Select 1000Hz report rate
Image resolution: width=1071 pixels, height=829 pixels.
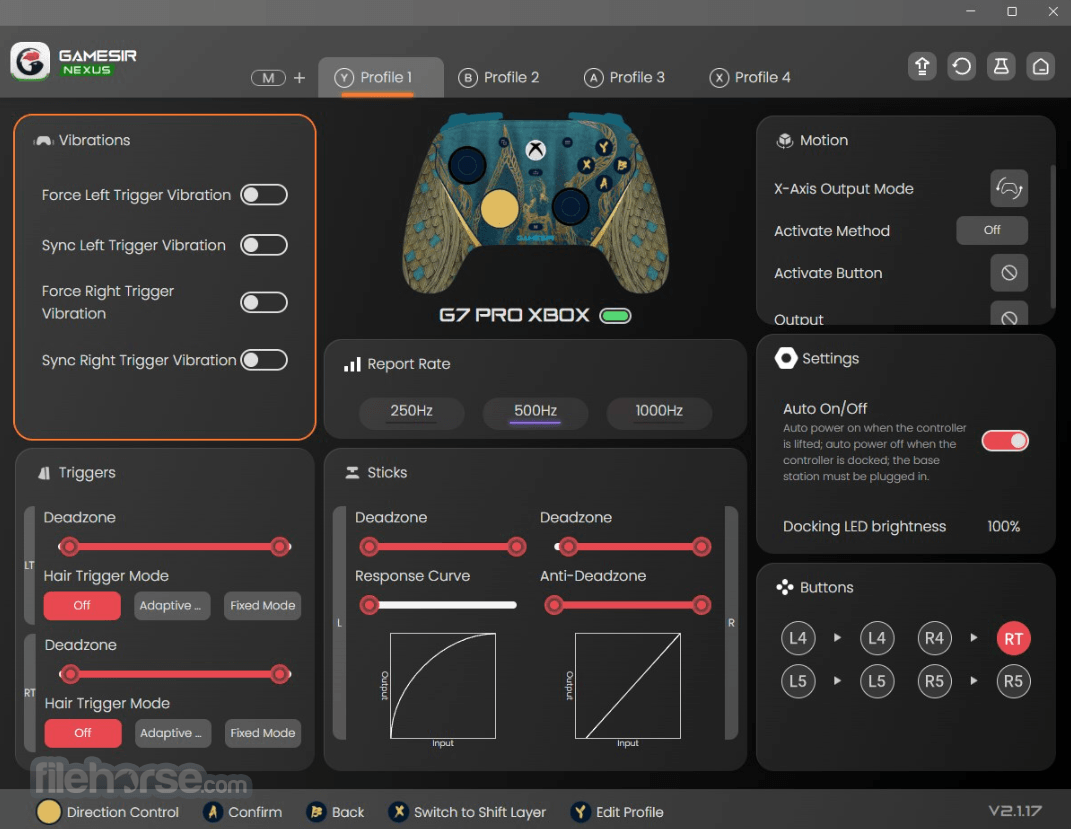click(x=659, y=411)
